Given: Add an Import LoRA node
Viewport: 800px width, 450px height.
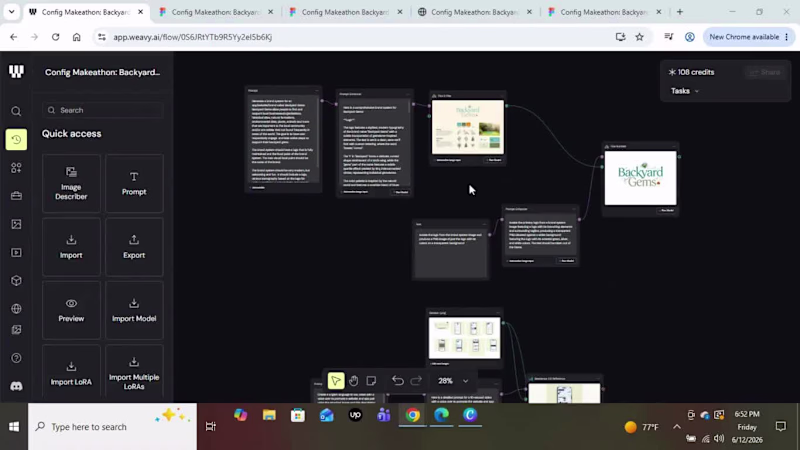Looking at the screenshot, I should (71, 373).
